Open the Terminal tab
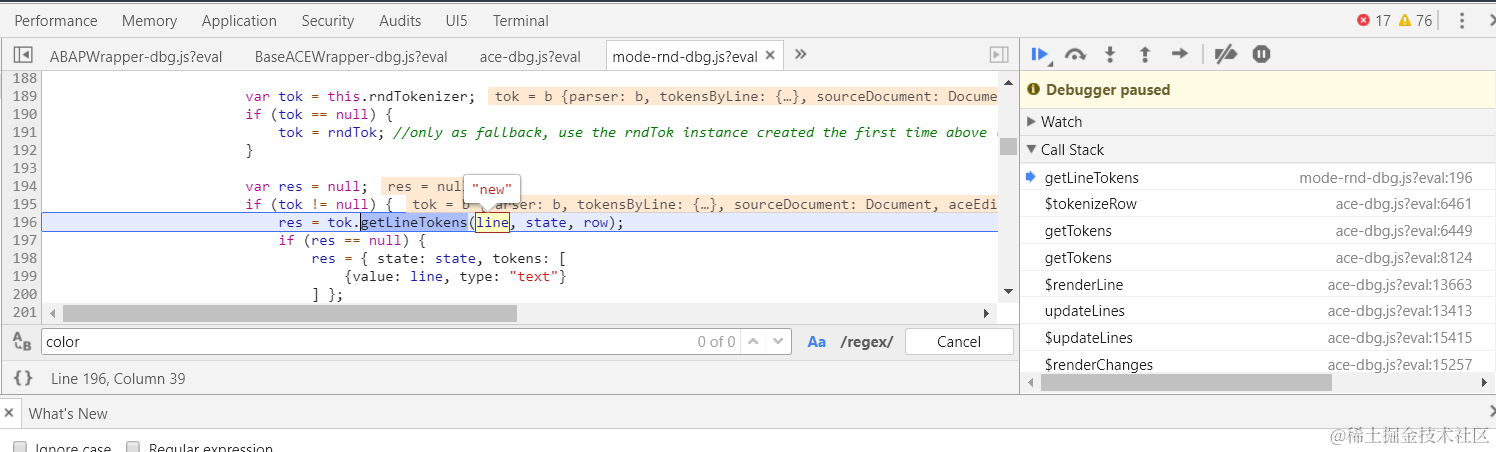Screen dimensions: 1496x452 (x=521, y=20)
